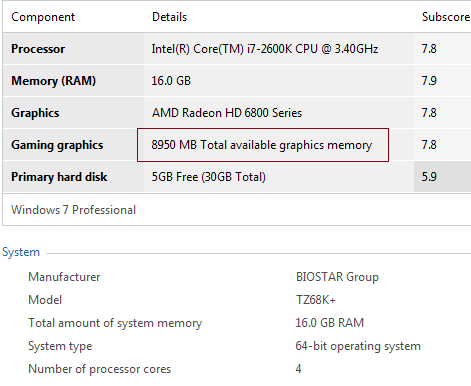Click the 5GB Free (30GB Total) text

[x=209, y=177]
